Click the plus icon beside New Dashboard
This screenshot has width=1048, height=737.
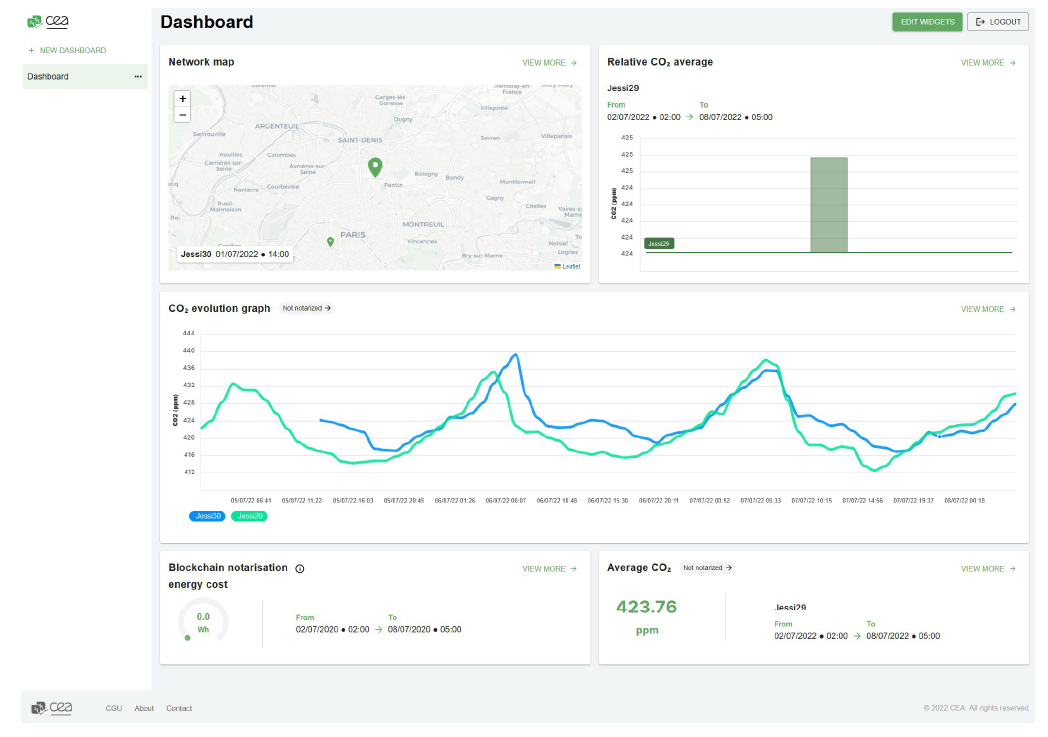(x=31, y=50)
